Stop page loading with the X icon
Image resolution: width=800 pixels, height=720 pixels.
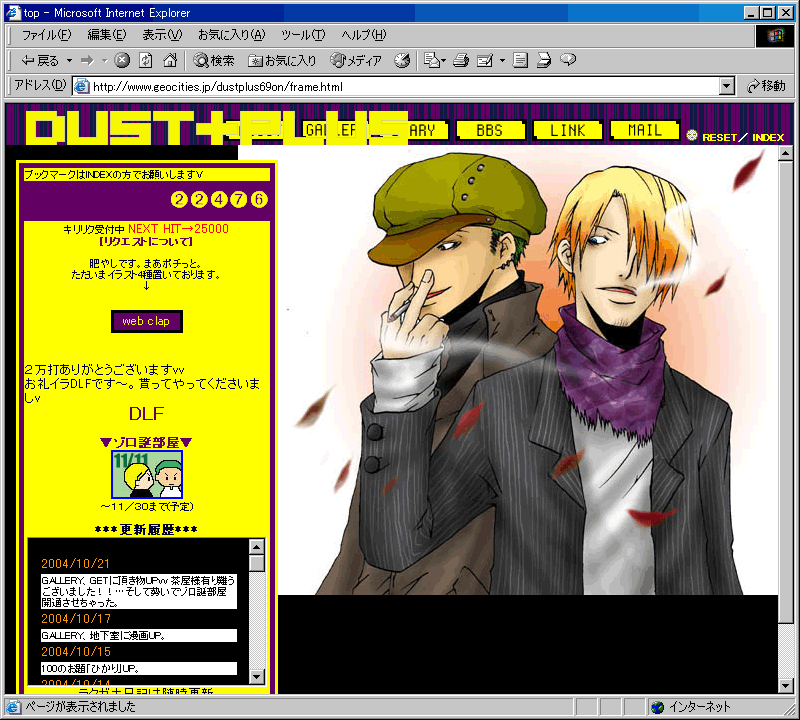tap(121, 60)
